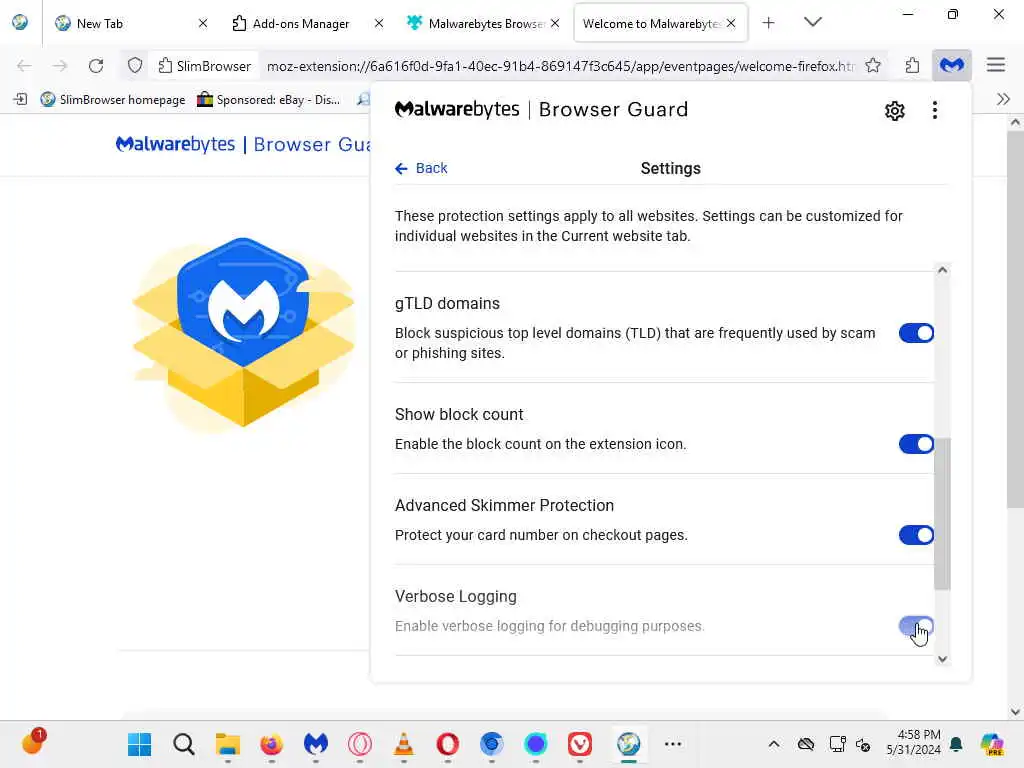Image resolution: width=1024 pixels, height=768 pixels.
Task: Toggle Verbose Logging switch
Action: 916,626
